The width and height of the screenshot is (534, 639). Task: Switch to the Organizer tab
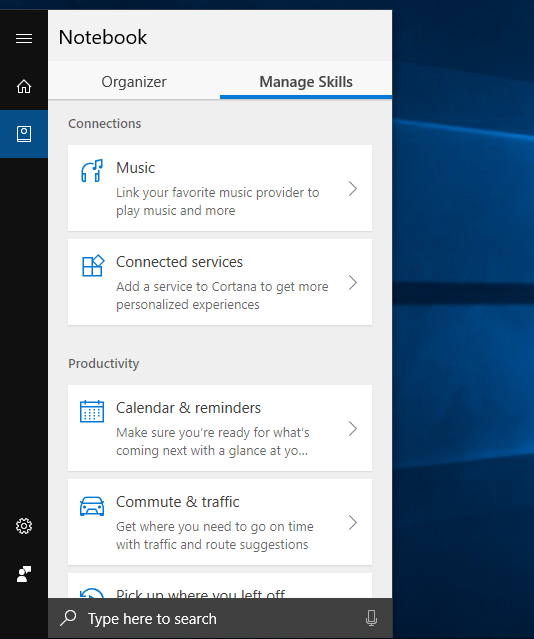(x=134, y=82)
